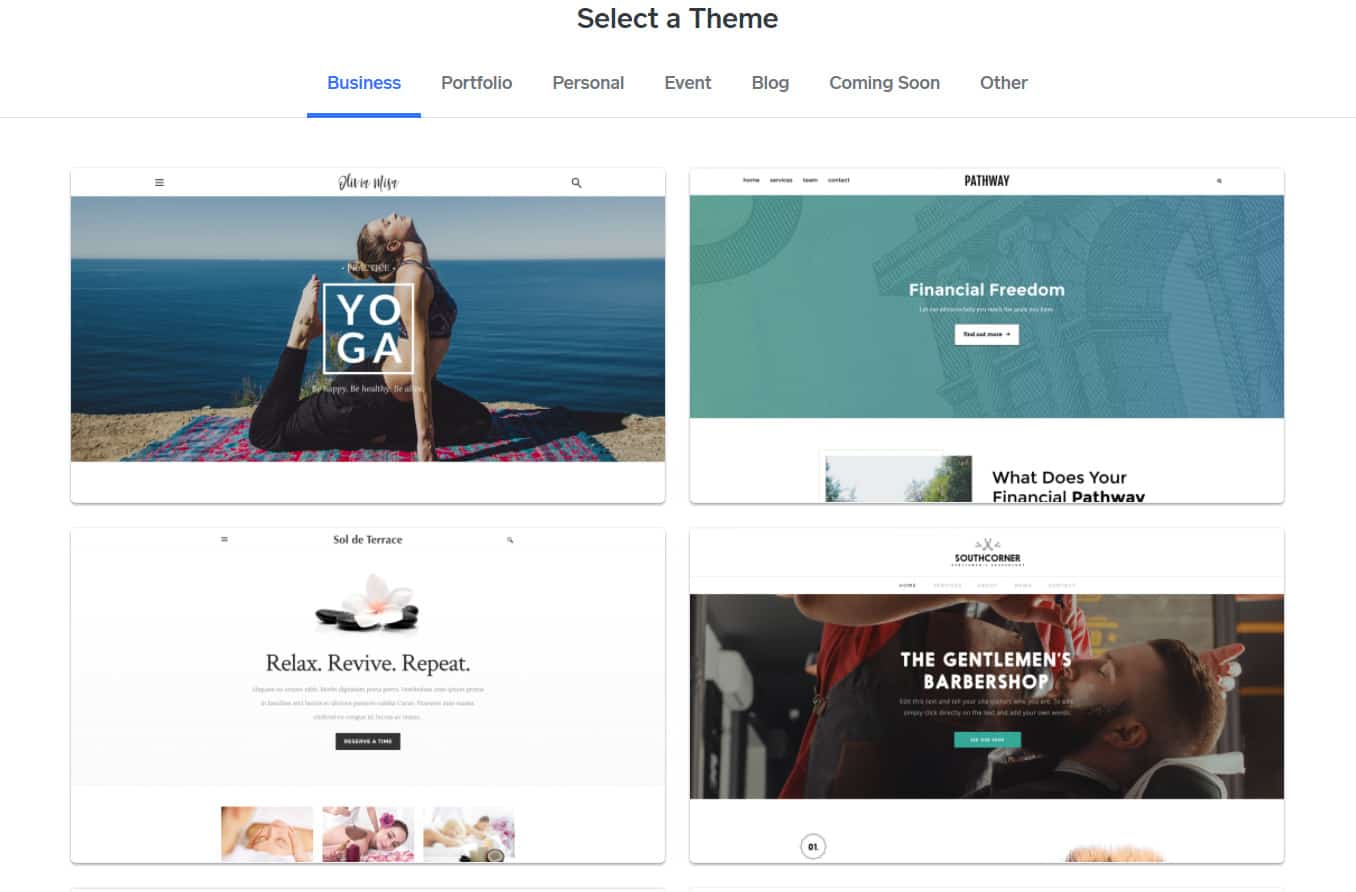Click the search magnifier in Pathway preview
Screen dimensions: 1356x892
(x=1219, y=180)
